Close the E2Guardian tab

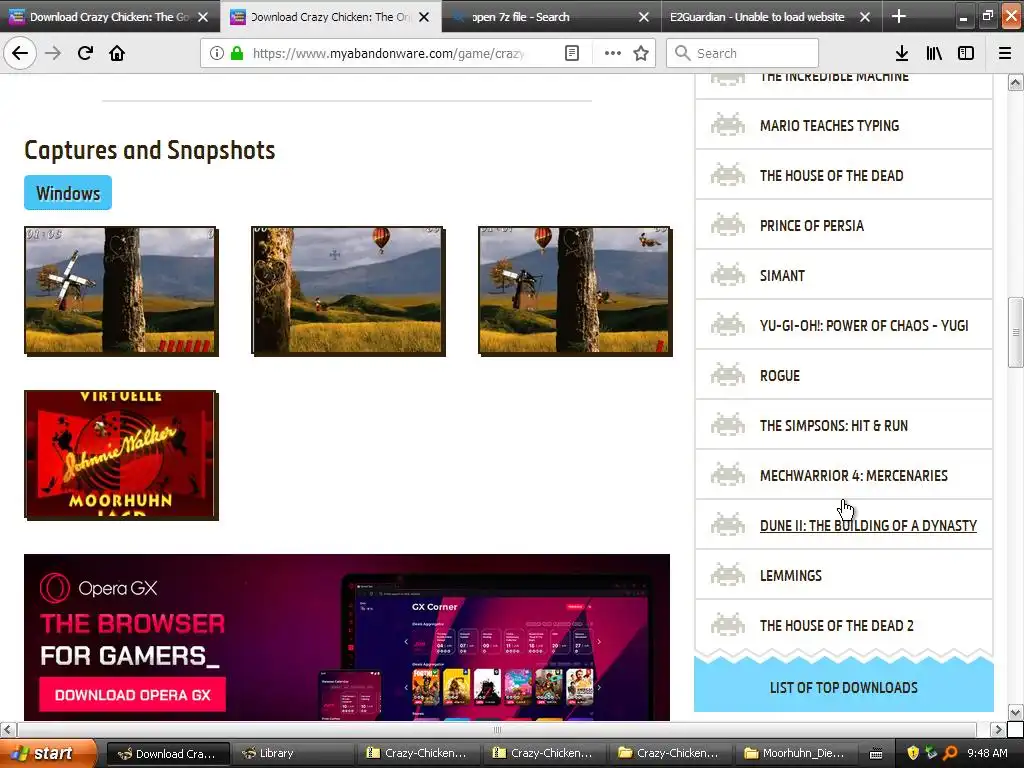(x=865, y=17)
